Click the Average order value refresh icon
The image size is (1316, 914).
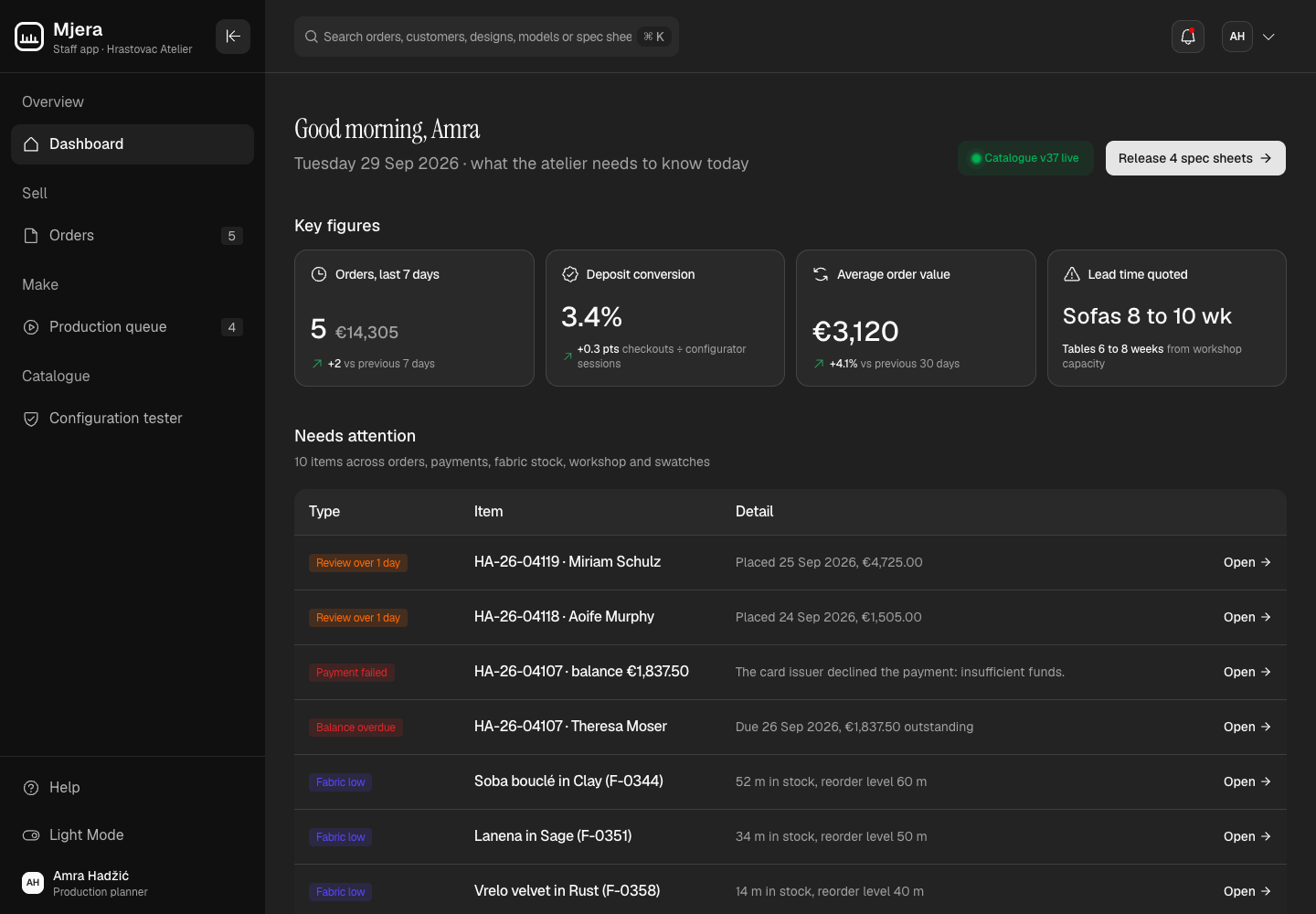[x=821, y=274]
